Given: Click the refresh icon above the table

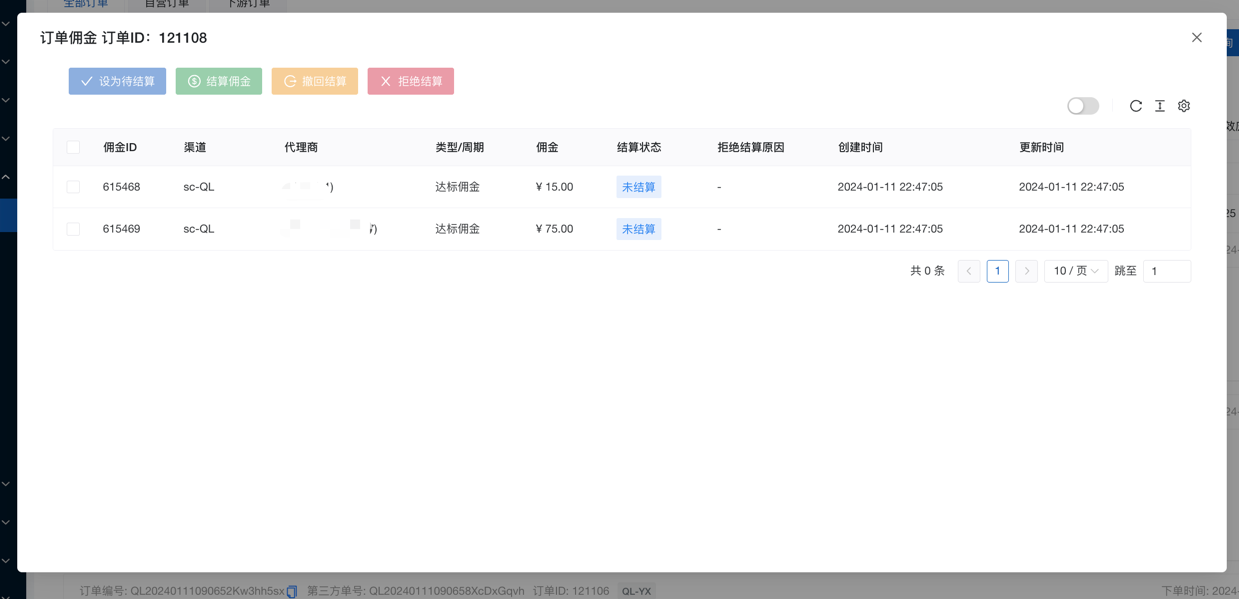Looking at the screenshot, I should pyautogui.click(x=1135, y=106).
